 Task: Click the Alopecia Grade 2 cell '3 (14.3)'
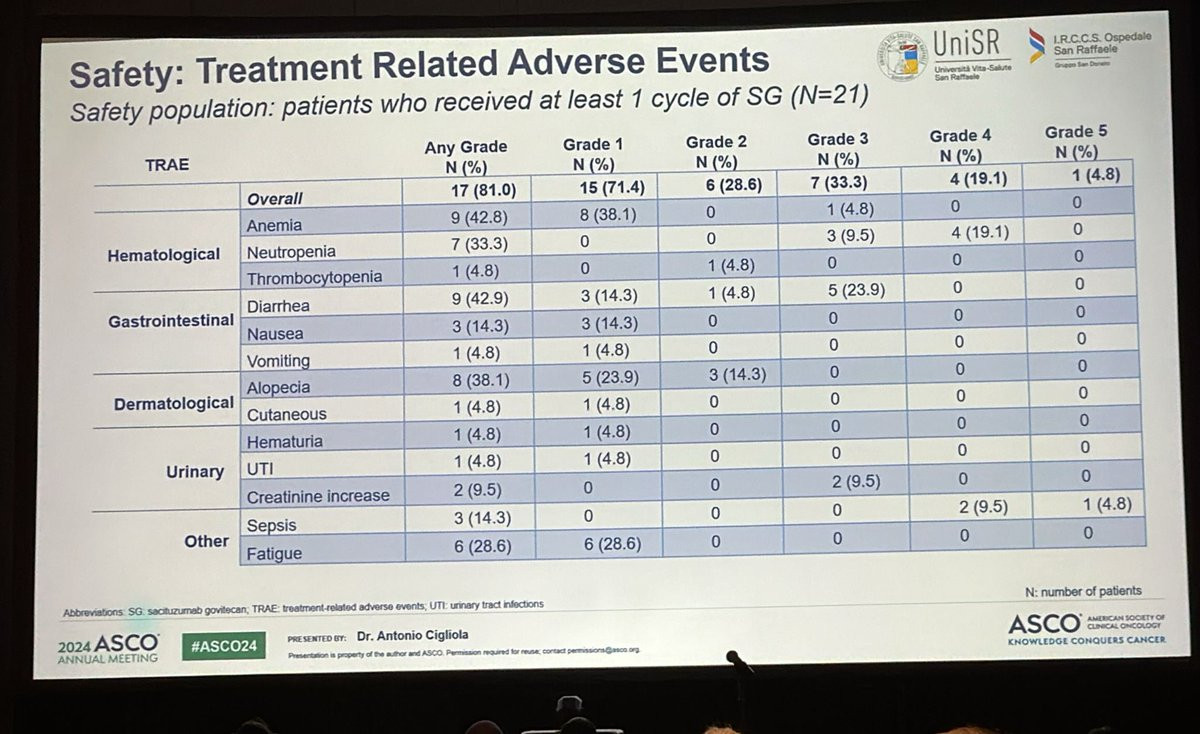click(x=737, y=375)
